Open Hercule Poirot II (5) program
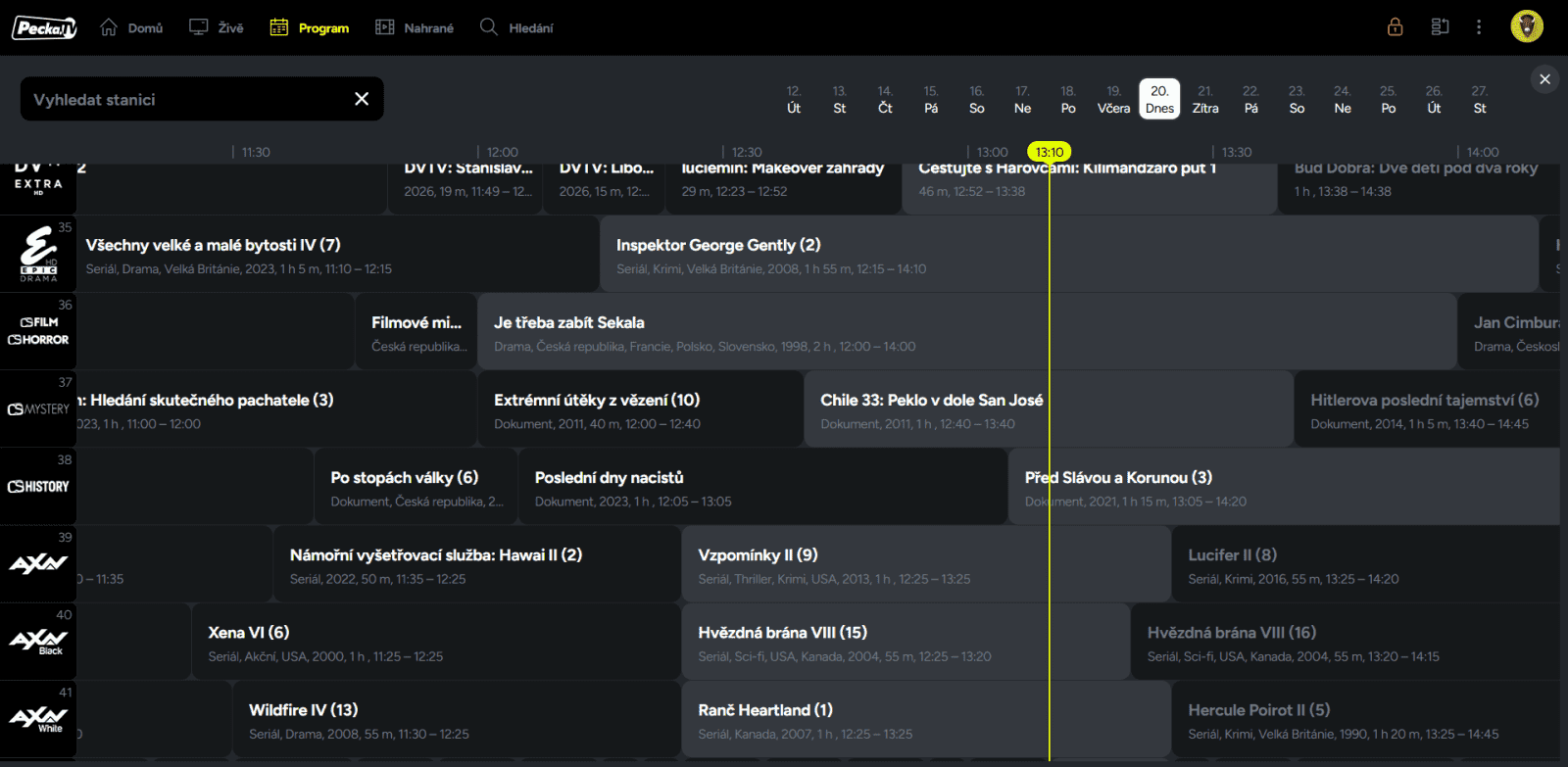 coord(1366,718)
